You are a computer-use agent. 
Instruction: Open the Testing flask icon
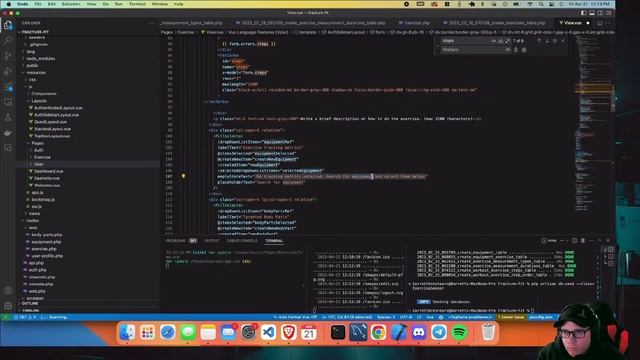(x=8, y=117)
